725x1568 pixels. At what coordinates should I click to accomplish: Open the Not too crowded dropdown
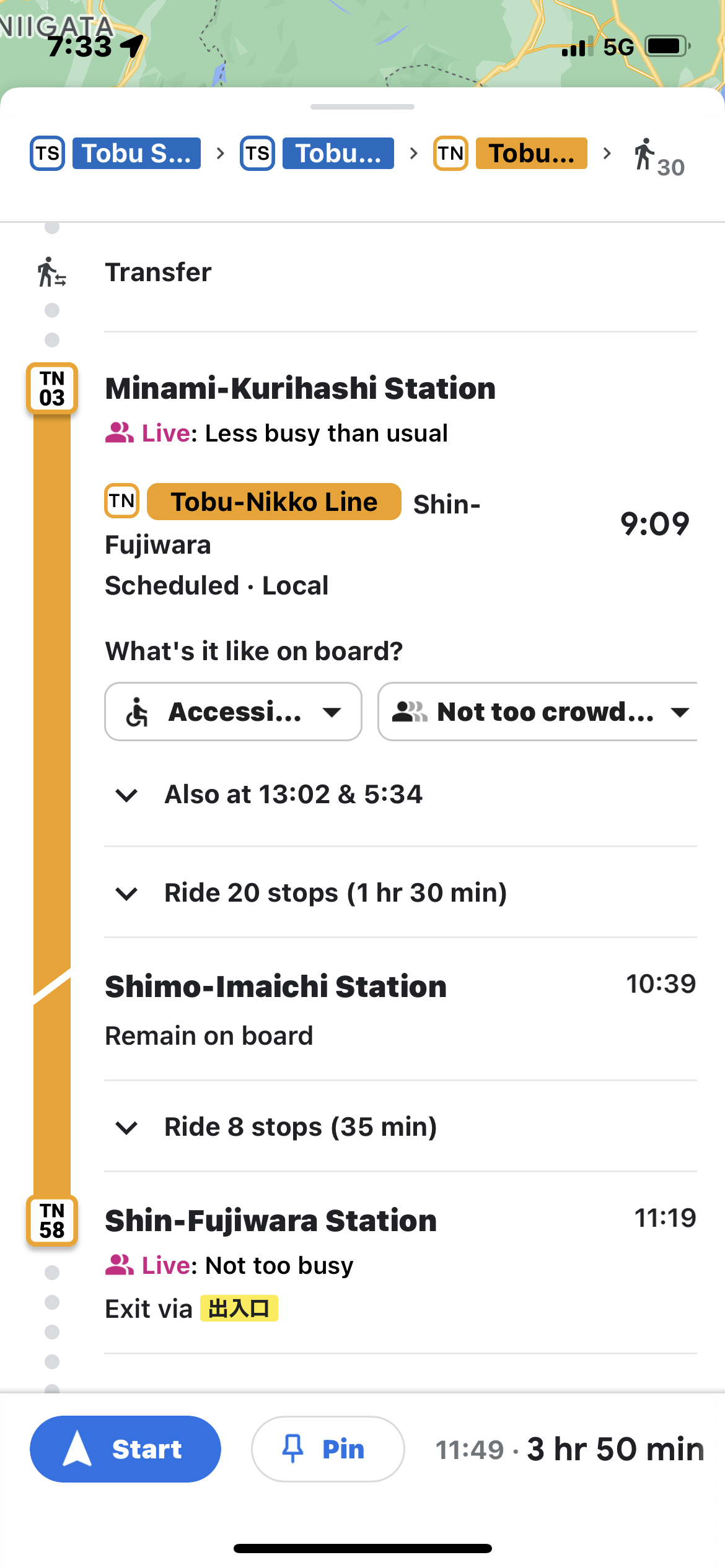pyautogui.click(x=538, y=712)
